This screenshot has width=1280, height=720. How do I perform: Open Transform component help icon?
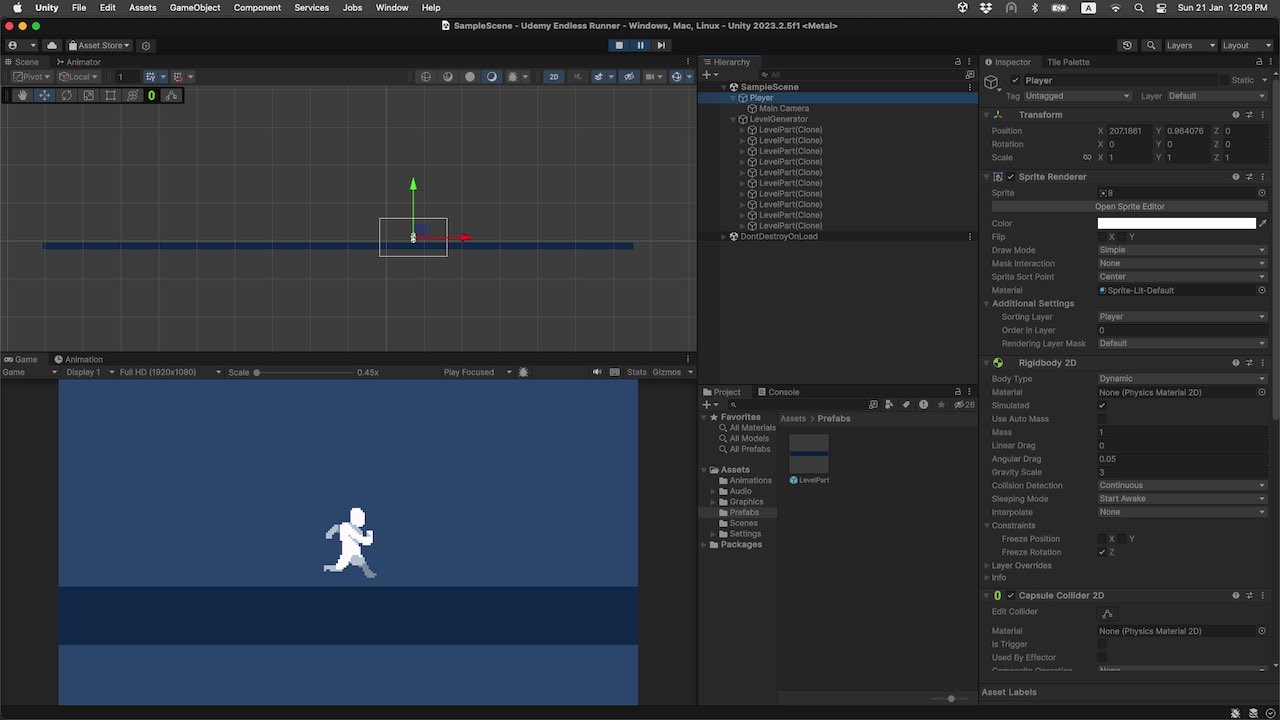pyautogui.click(x=1236, y=115)
